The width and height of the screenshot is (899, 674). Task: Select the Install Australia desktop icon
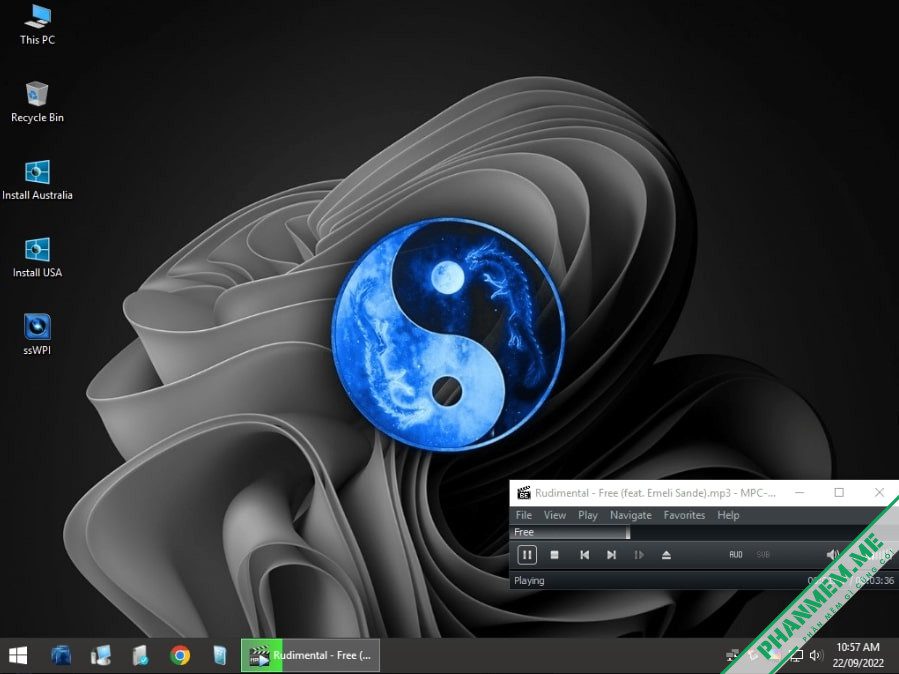37,180
